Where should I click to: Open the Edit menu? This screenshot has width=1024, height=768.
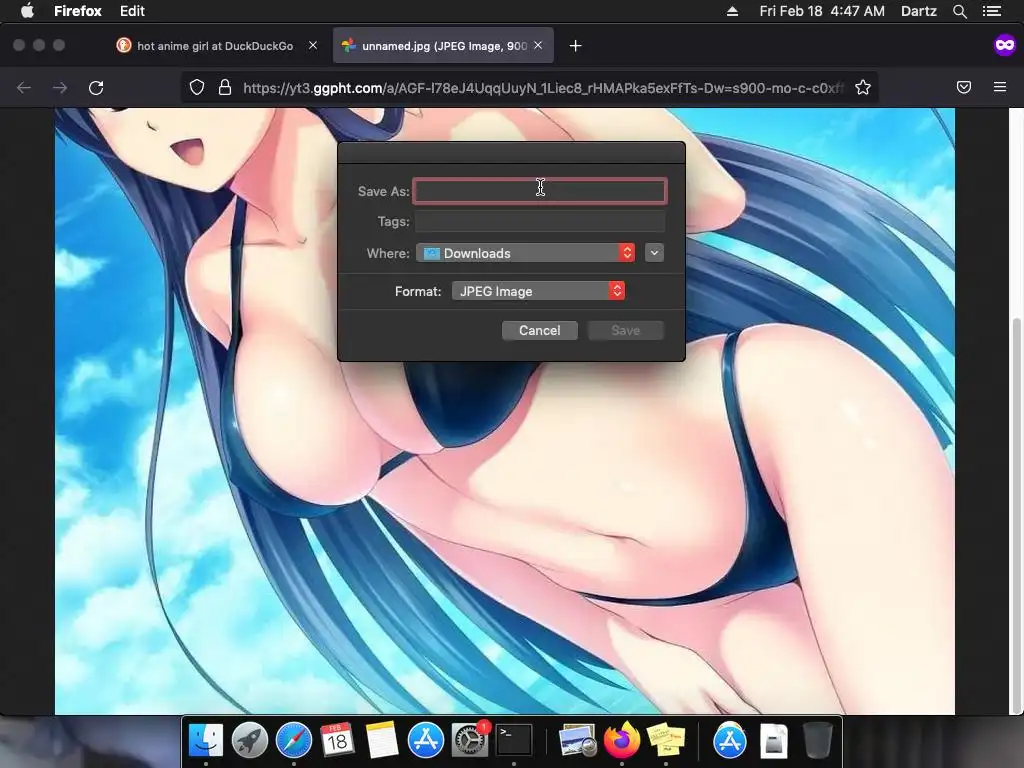(132, 11)
